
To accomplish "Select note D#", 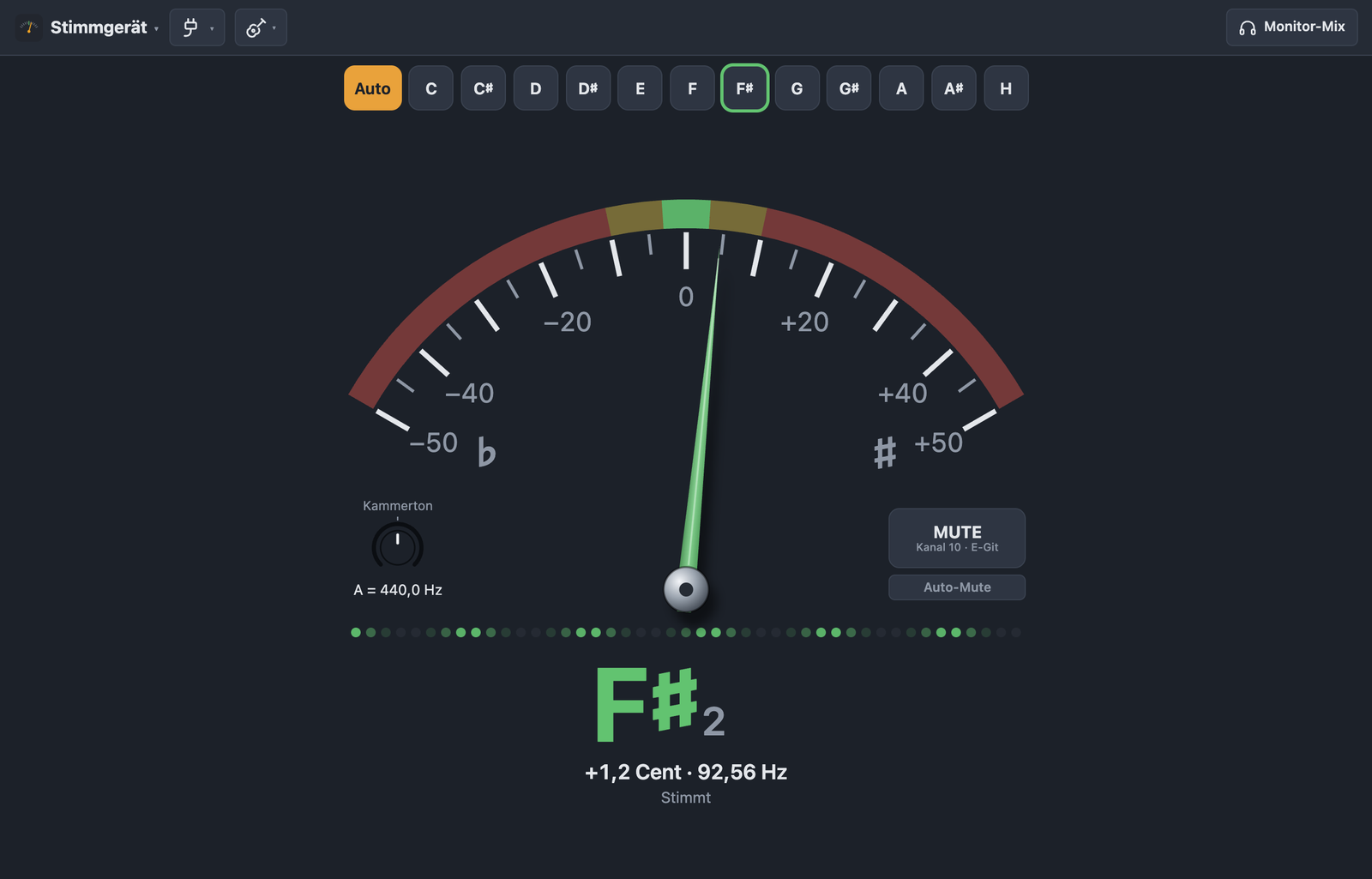I will click(588, 88).
